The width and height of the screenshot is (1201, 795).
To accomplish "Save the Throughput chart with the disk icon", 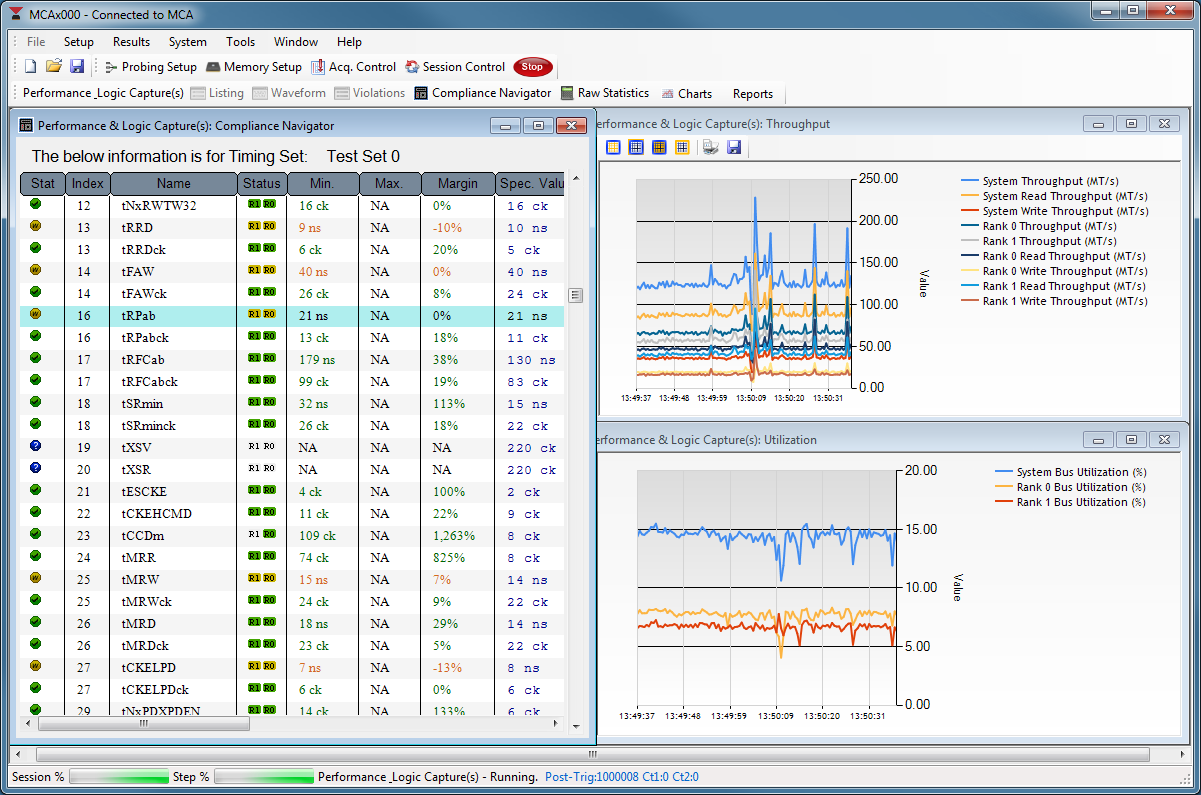I will pos(734,148).
